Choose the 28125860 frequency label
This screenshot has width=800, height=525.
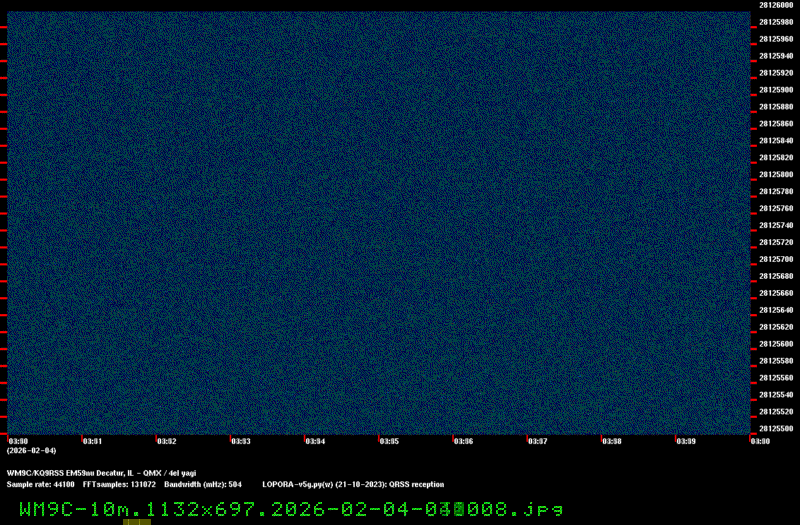[776, 123]
